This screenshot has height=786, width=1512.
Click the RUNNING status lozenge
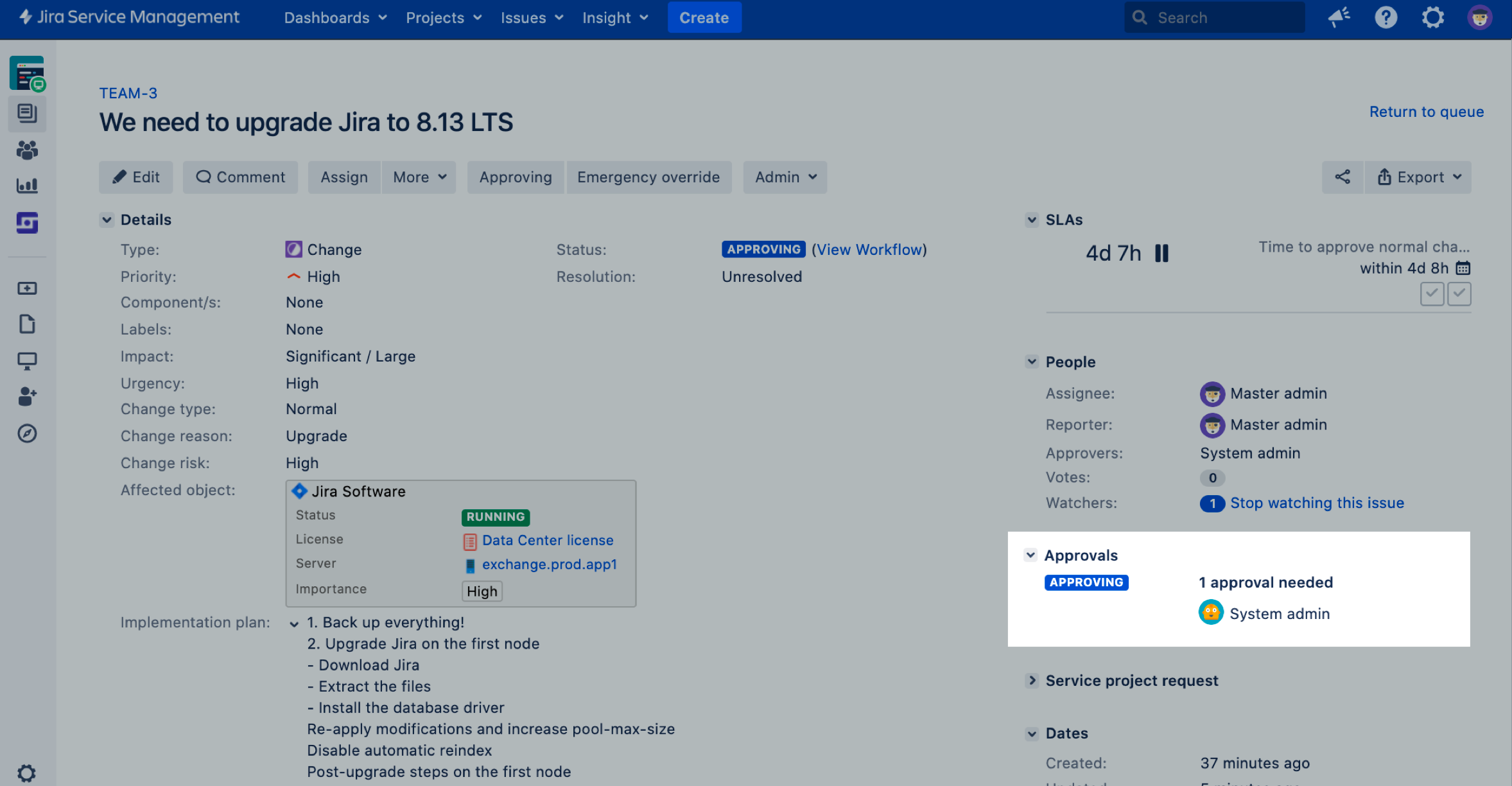coord(496,517)
